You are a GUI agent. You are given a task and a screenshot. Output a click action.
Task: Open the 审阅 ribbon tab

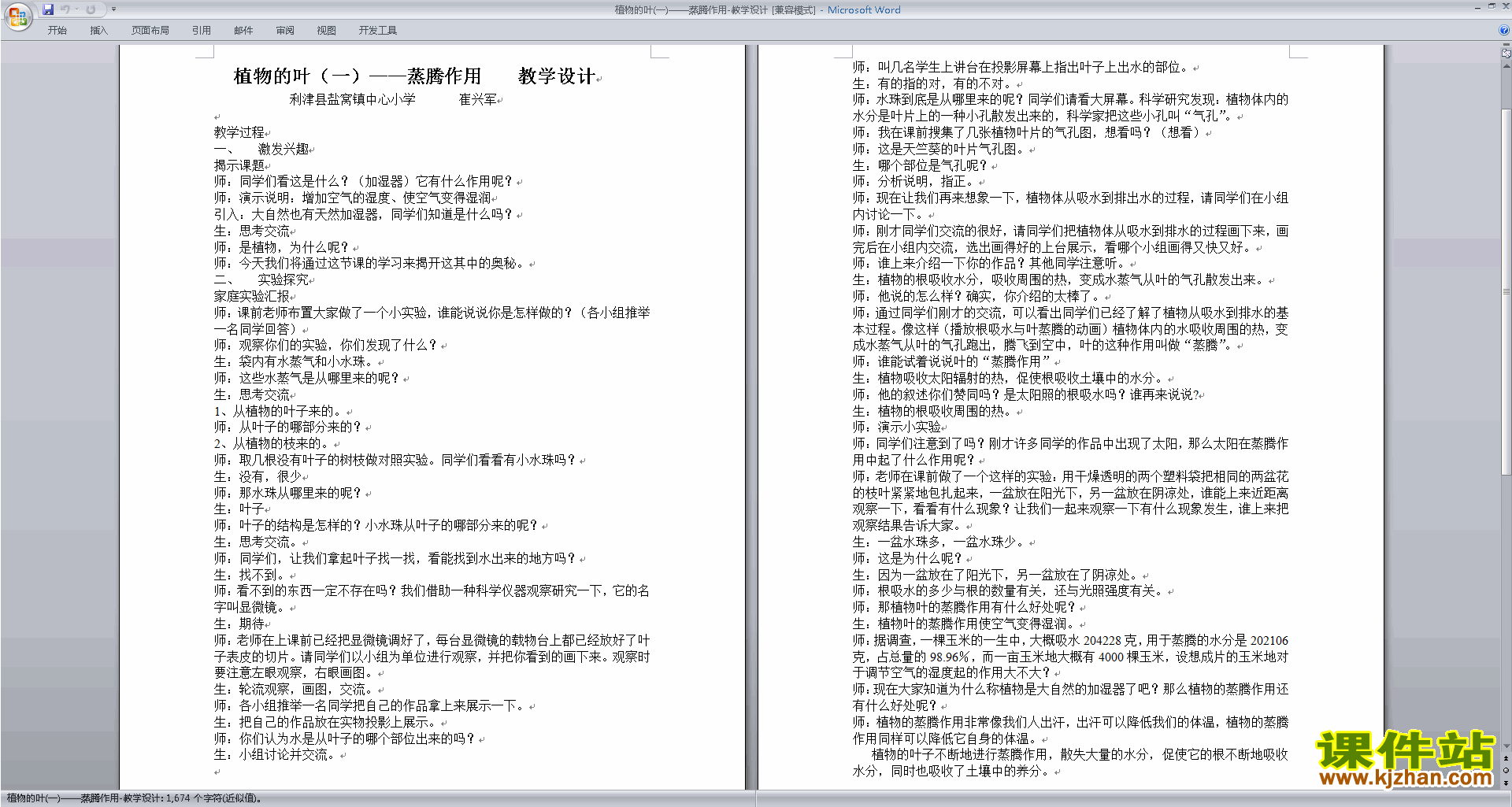pos(285,31)
